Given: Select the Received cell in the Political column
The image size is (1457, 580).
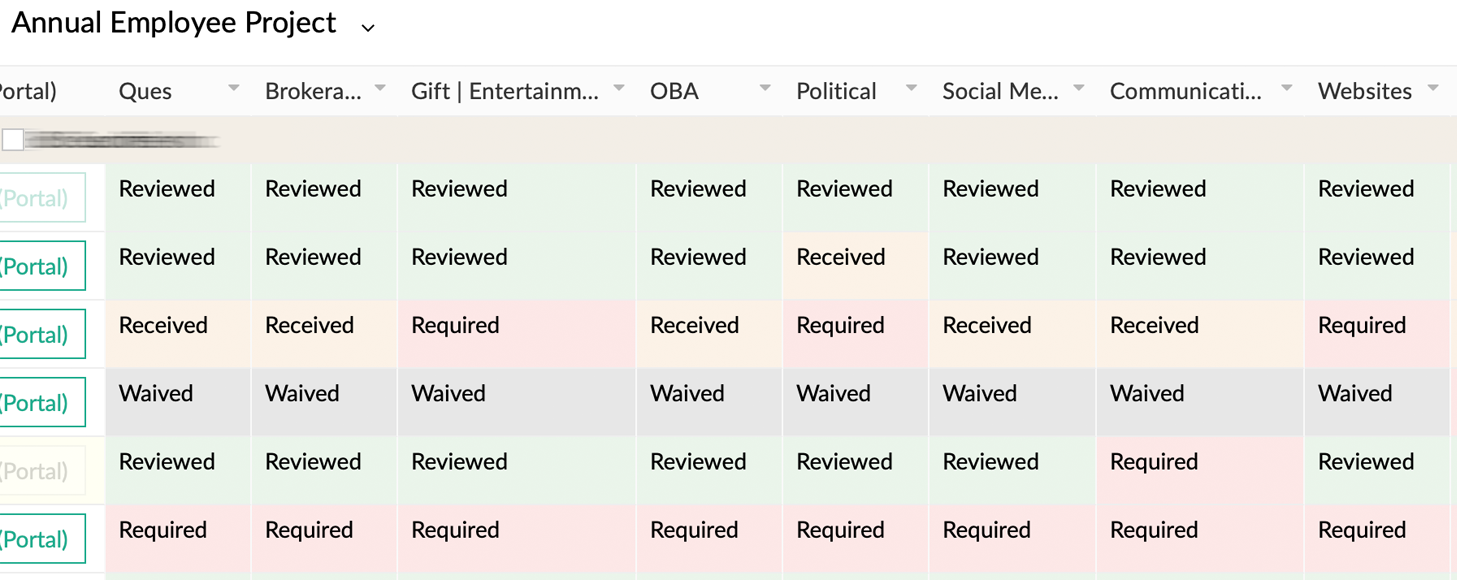Looking at the screenshot, I should [x=841, y=257].
